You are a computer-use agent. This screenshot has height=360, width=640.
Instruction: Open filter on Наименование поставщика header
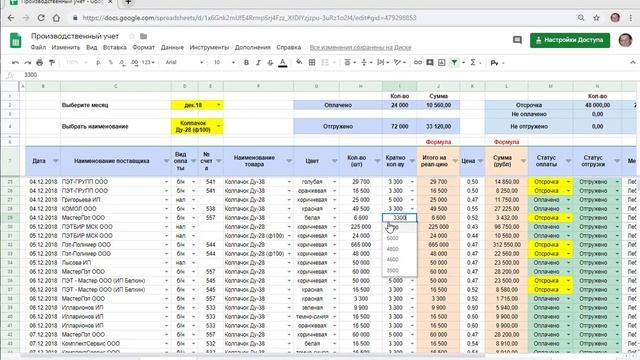166,161
